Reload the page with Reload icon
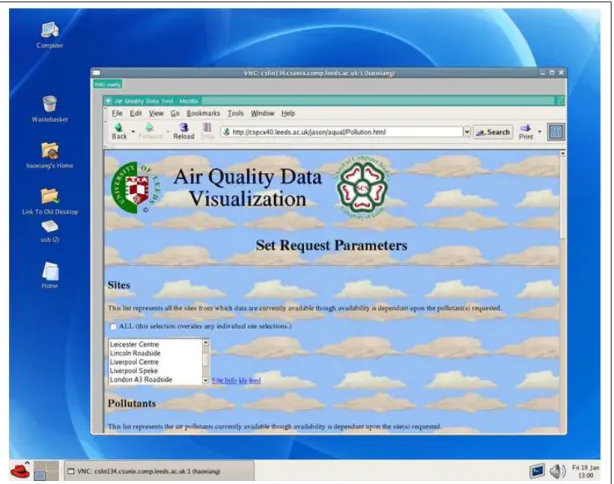 coord(184,127)
